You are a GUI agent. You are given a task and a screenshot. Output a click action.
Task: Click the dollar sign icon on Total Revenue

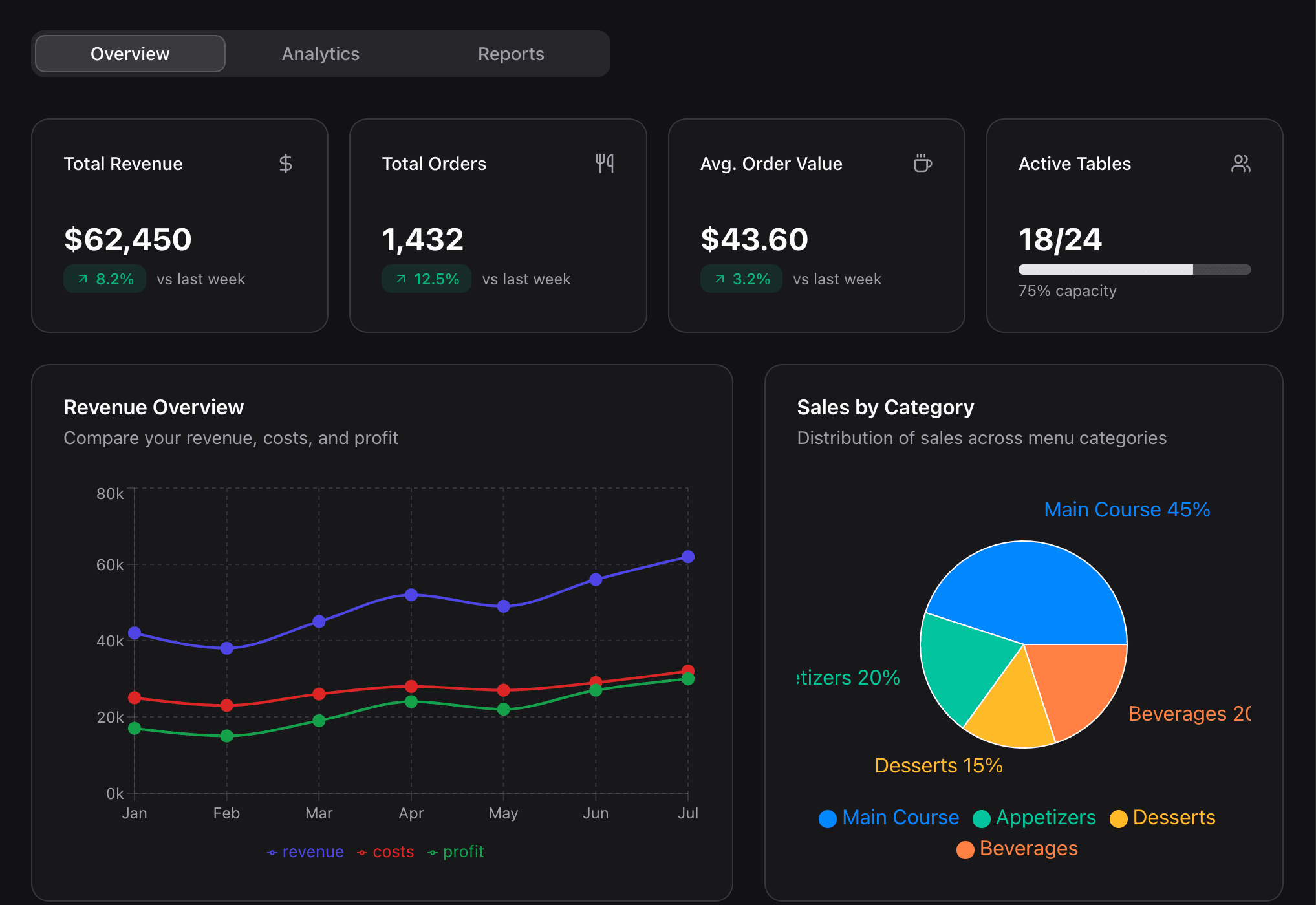click(285, 164)
